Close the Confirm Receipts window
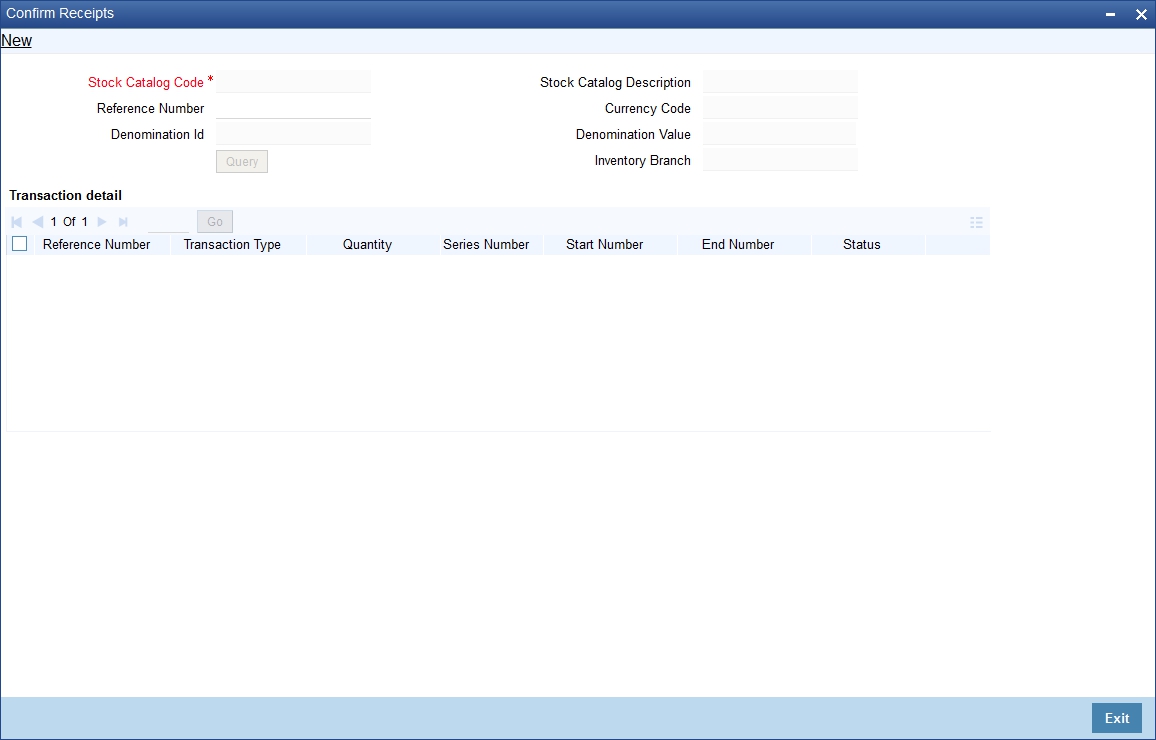Viewport: 1156px width, 740px height. (x=1141, y=14)
